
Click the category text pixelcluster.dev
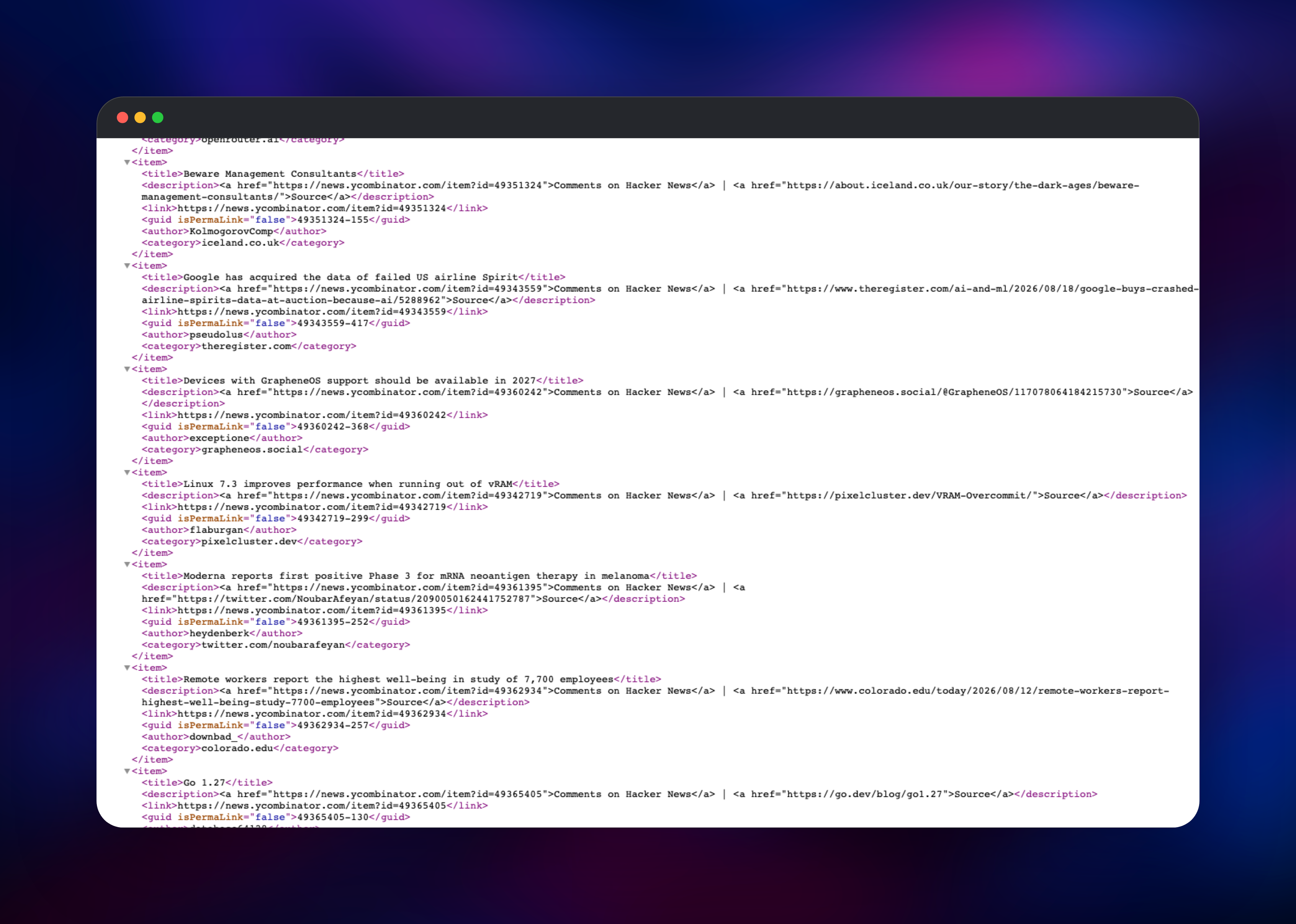click(249, 542)
